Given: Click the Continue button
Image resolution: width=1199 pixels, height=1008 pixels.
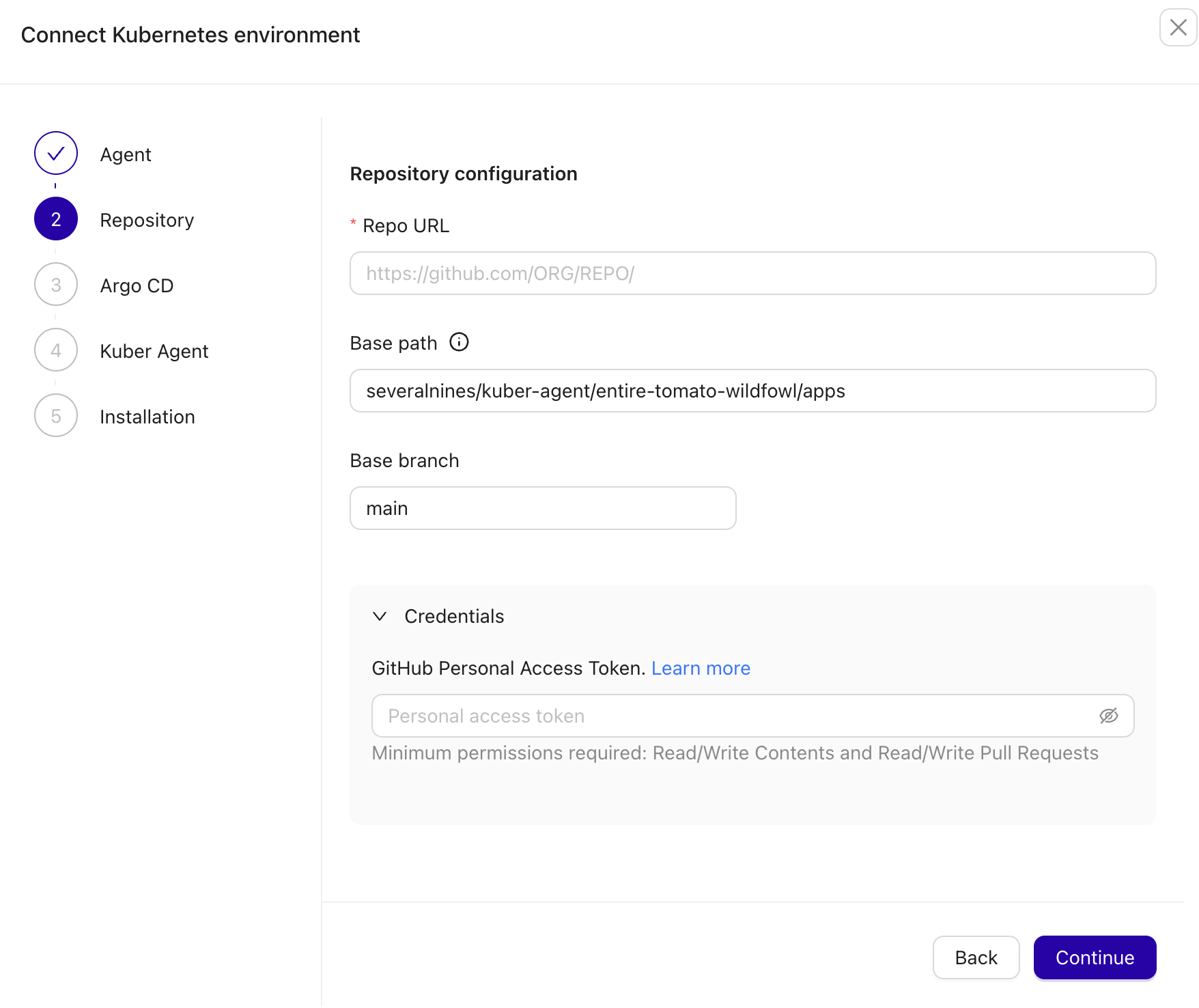Looking at the screenshot, I should coord(1095,957).
